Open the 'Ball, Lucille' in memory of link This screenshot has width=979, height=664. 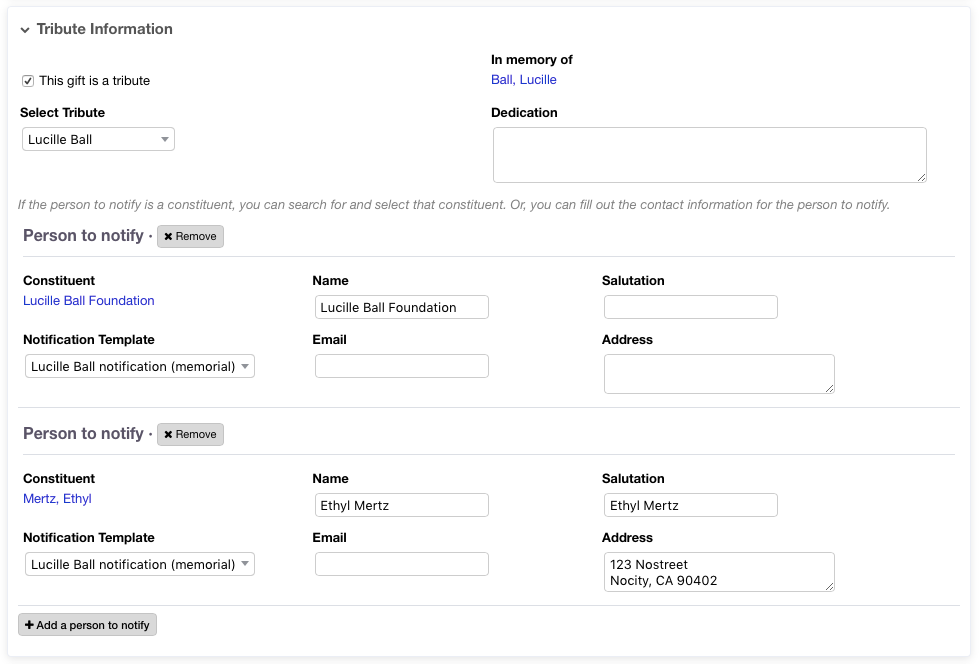coord(523,79)
